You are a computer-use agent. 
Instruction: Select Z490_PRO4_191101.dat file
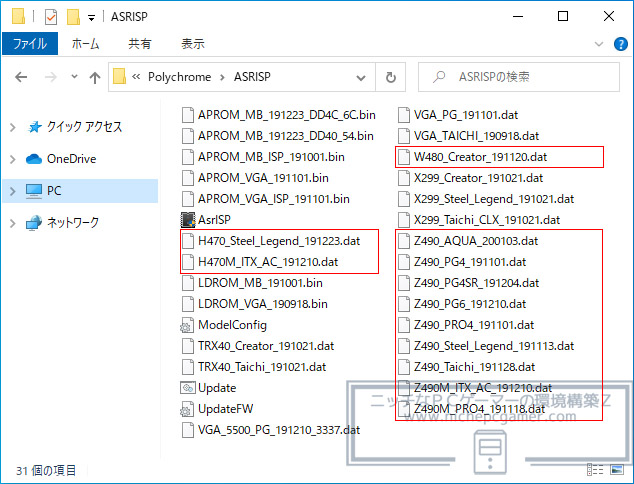click(x=466, y=325)
